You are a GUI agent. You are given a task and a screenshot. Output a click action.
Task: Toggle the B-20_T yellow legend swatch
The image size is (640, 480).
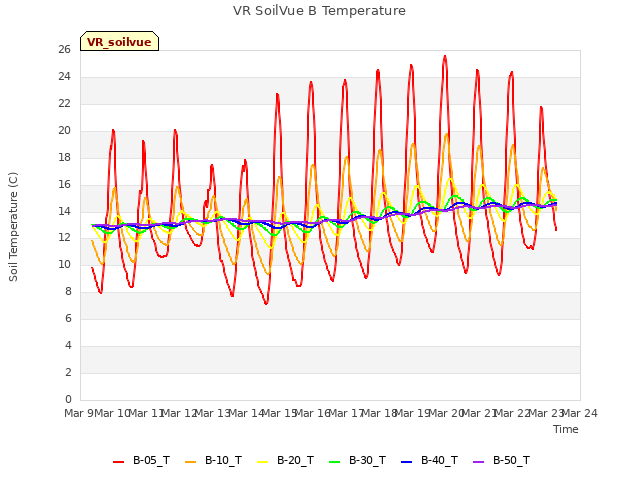[x=262, y=462]
